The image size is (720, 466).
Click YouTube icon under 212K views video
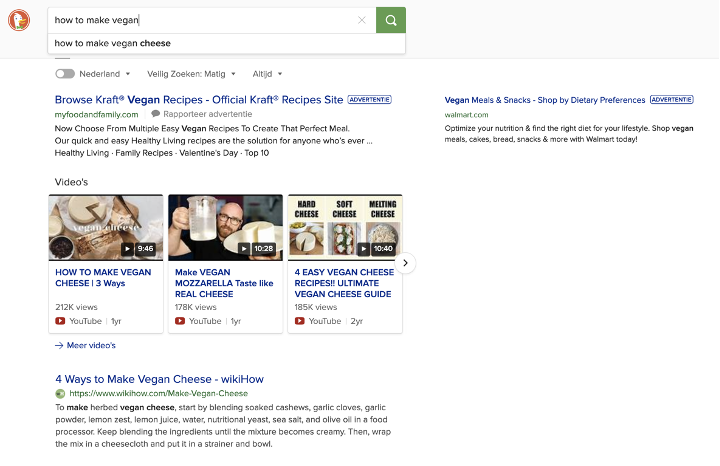pos(60,321)
